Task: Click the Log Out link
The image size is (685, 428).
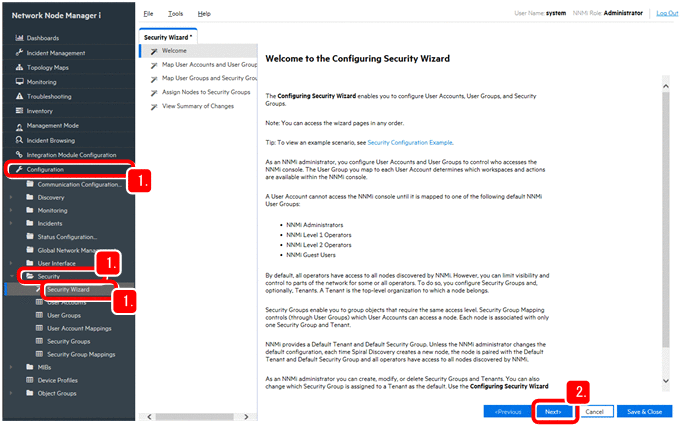Action: pyautogui.click(x=667, y=13)
